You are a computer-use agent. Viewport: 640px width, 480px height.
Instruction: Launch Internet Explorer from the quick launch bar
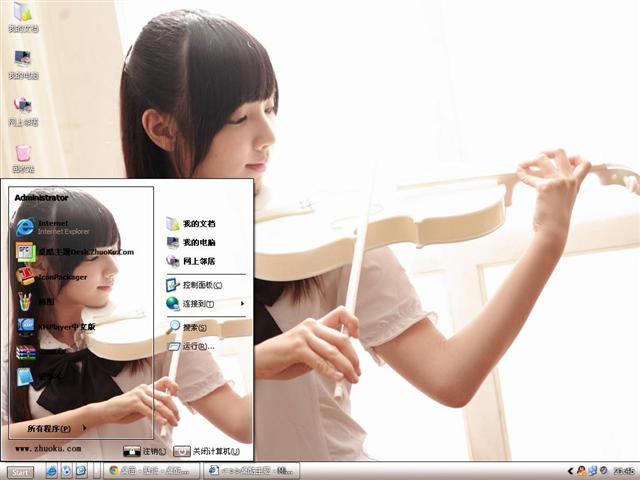[52, 471]
